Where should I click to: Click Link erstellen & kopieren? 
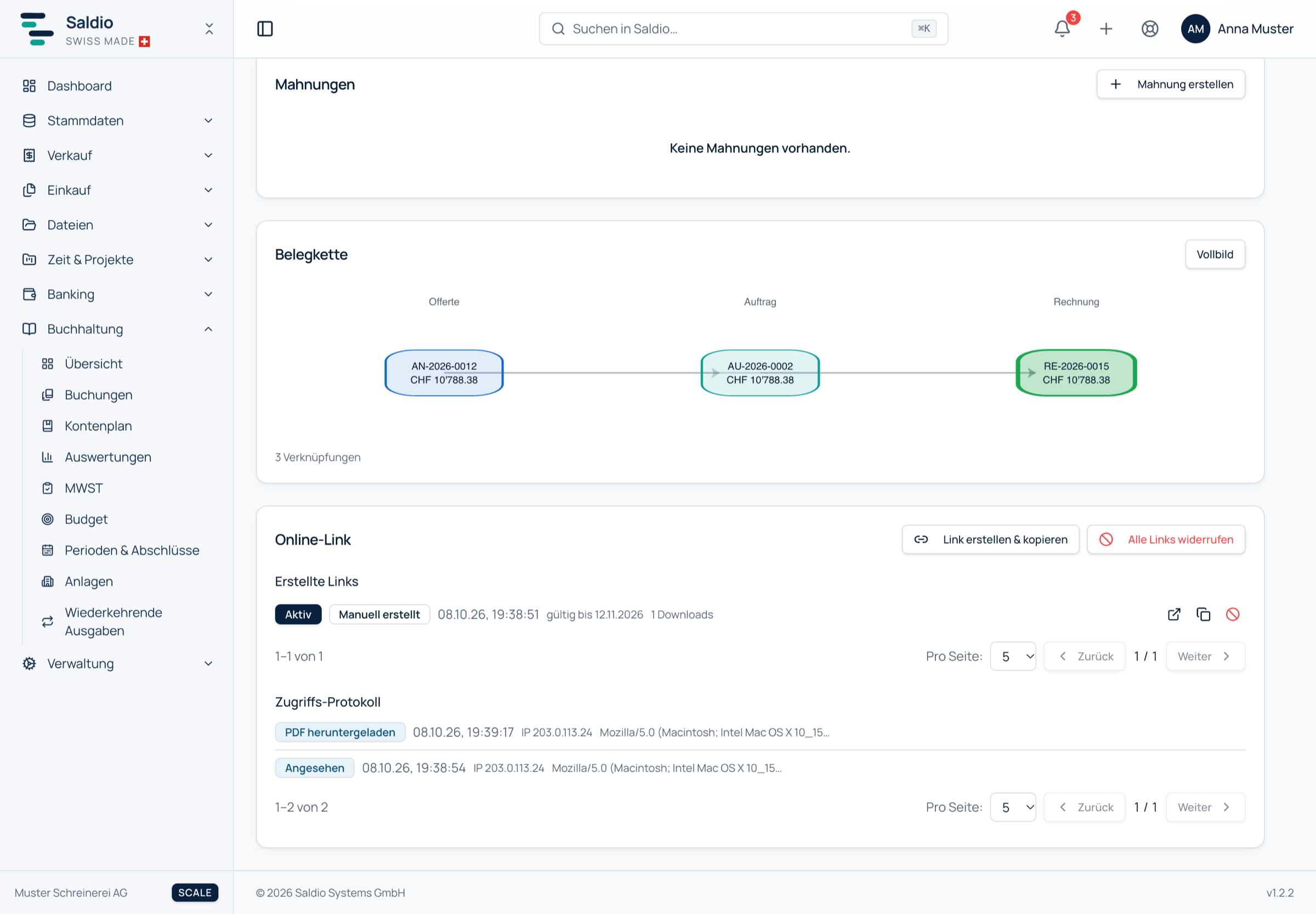point(990,539)
